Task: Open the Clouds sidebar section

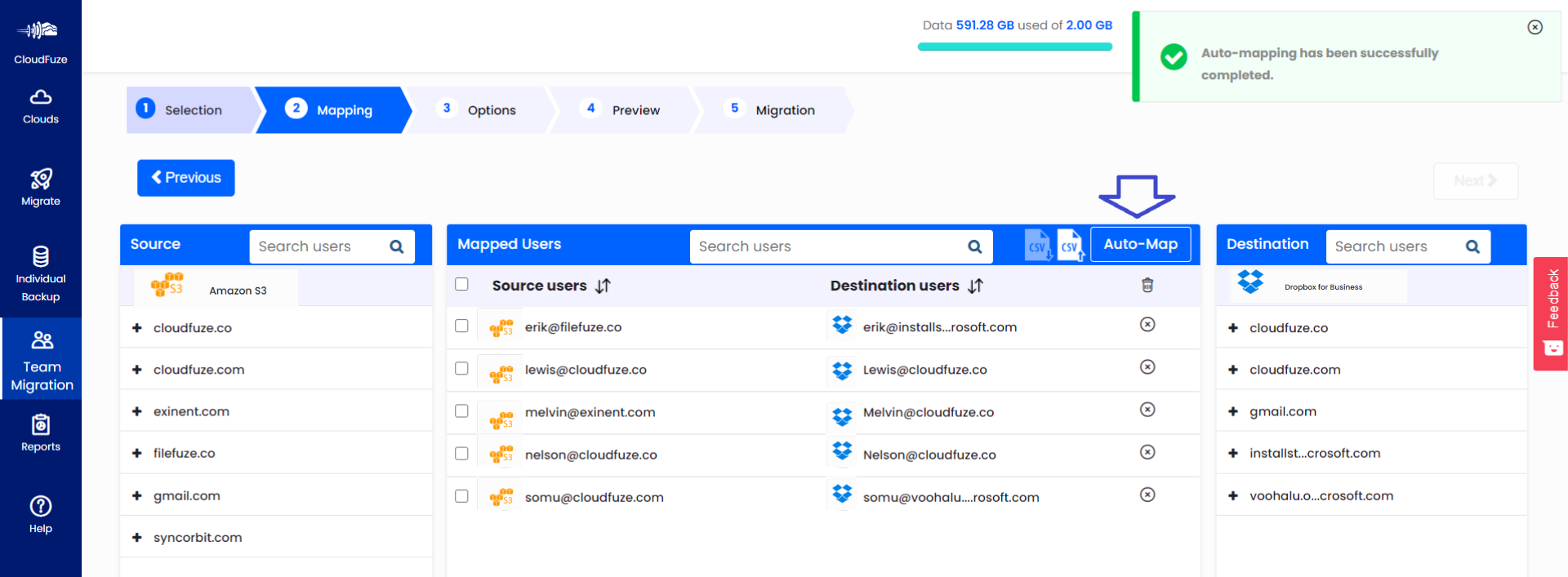Action: tap(41, 107)
